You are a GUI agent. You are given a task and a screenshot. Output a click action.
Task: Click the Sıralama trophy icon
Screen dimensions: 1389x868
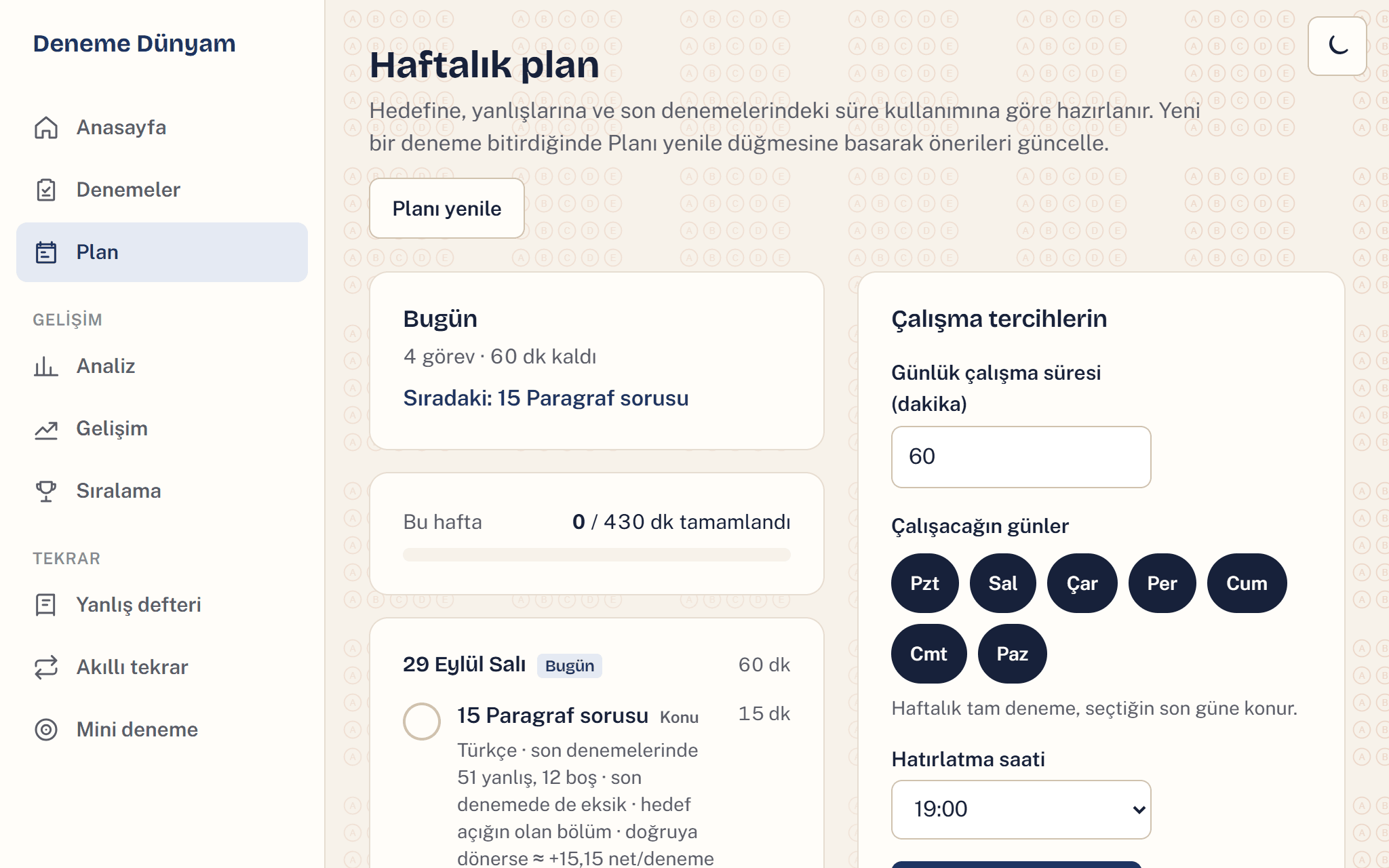click(46, 491)
